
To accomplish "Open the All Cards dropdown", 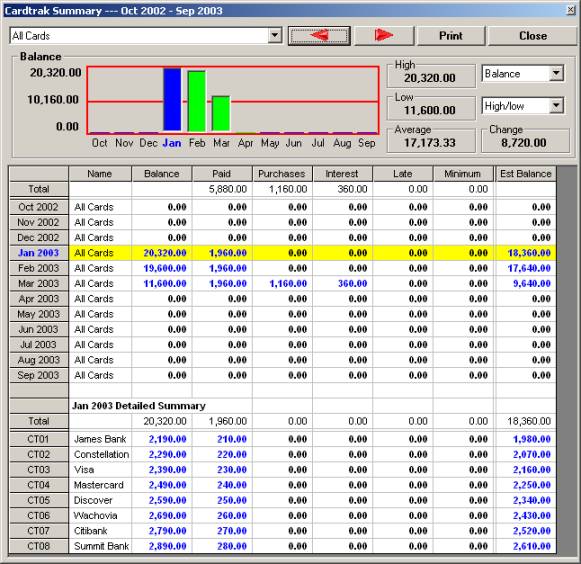I will (x=275, y=36).
